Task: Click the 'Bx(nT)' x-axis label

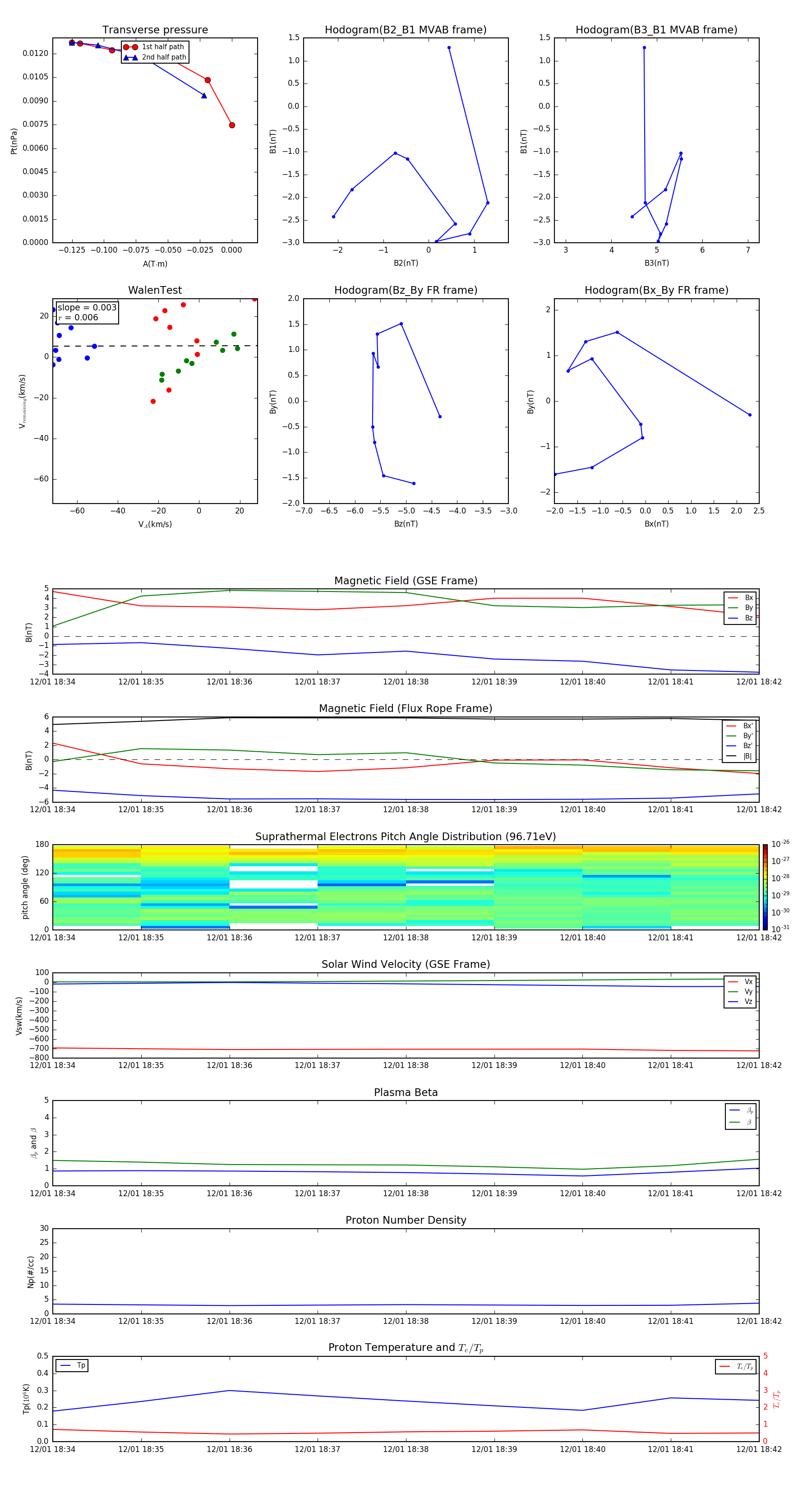Action: click(x=656, y=524)
